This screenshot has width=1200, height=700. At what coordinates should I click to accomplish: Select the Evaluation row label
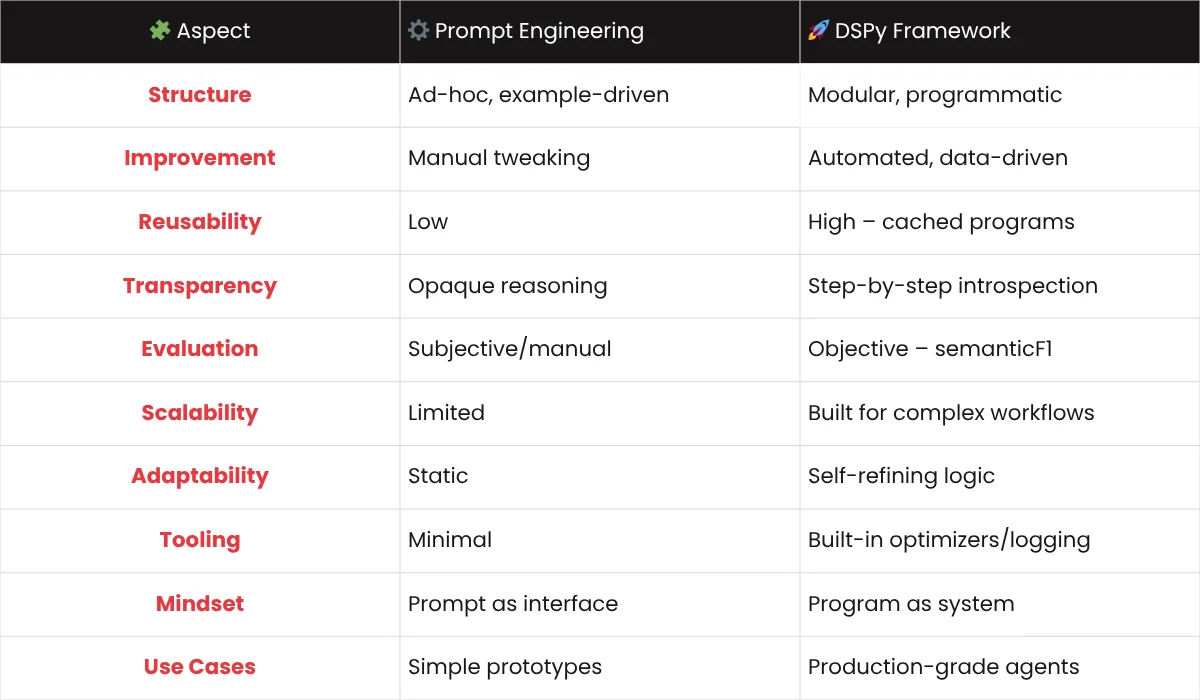(200, 349)
